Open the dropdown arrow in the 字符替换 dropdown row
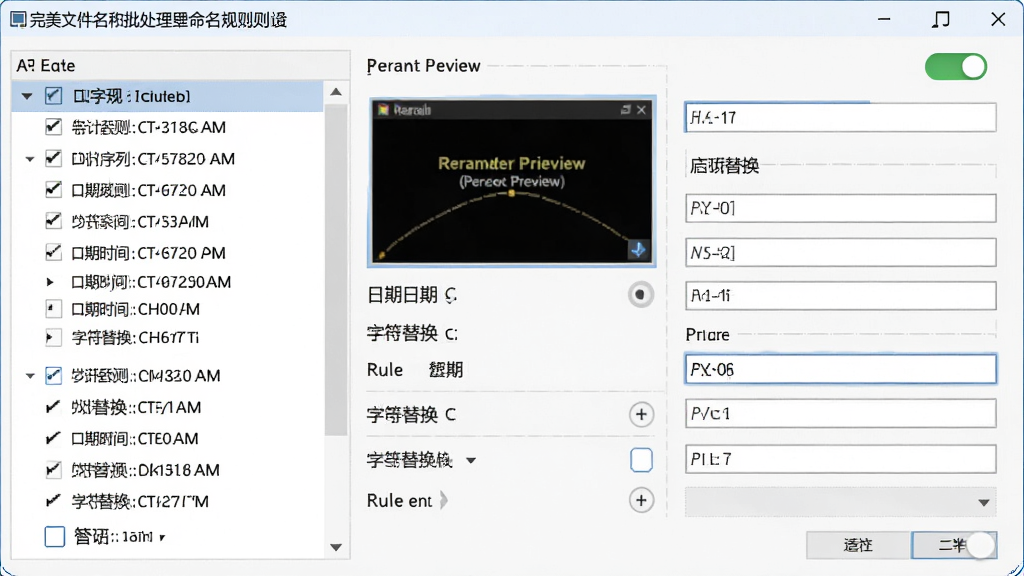This screenshot has width=1024, height=576. coord(471,460)
